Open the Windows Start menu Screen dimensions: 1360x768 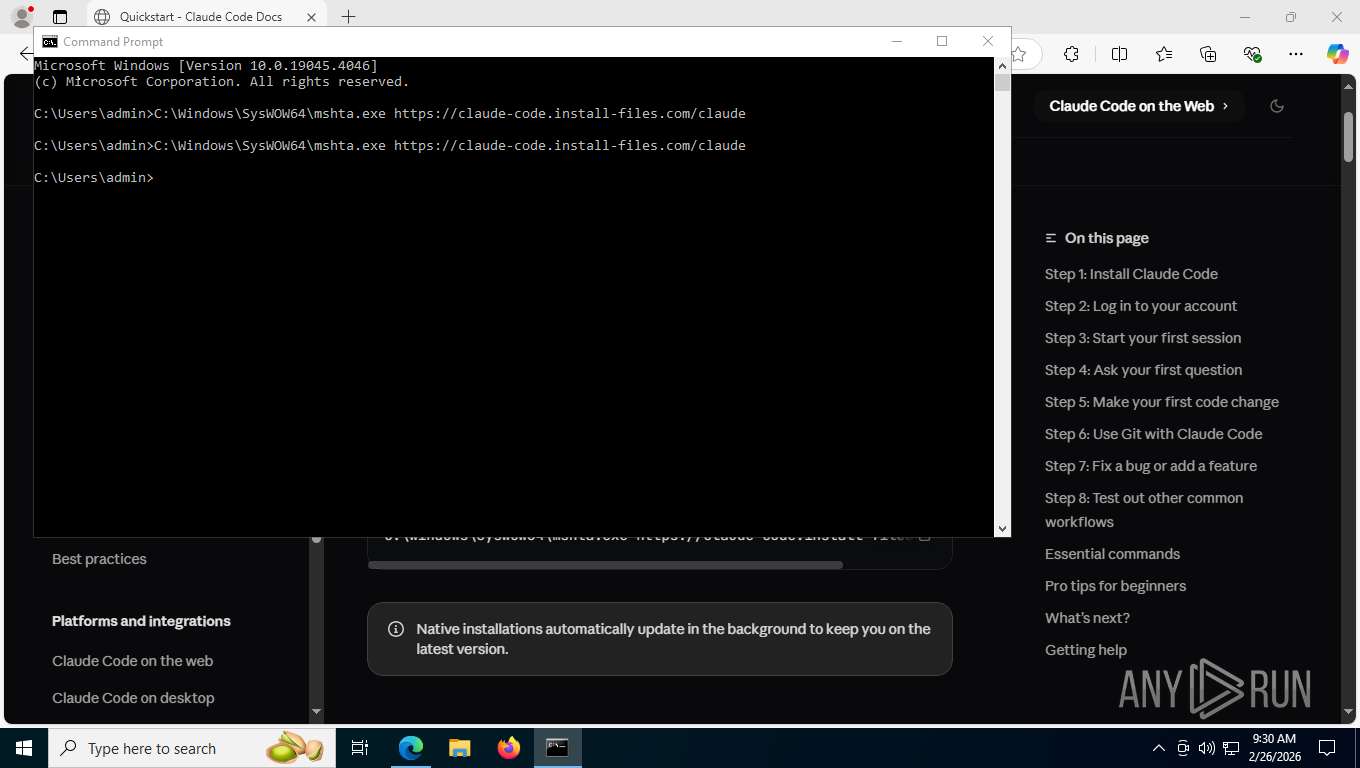click(24, 748)
